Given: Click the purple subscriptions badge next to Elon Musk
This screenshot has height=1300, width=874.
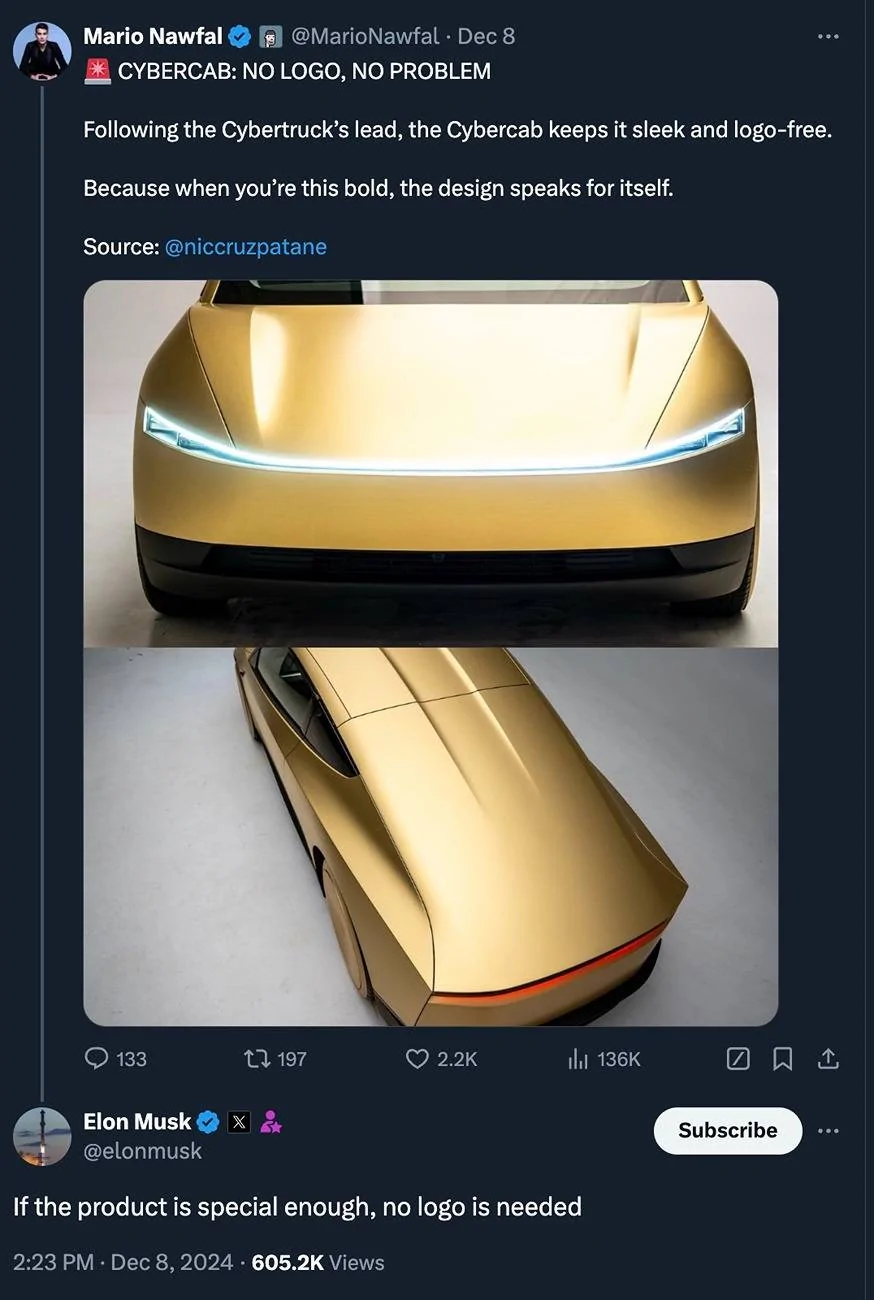Looking at the screenshot, I should 268,1121.
